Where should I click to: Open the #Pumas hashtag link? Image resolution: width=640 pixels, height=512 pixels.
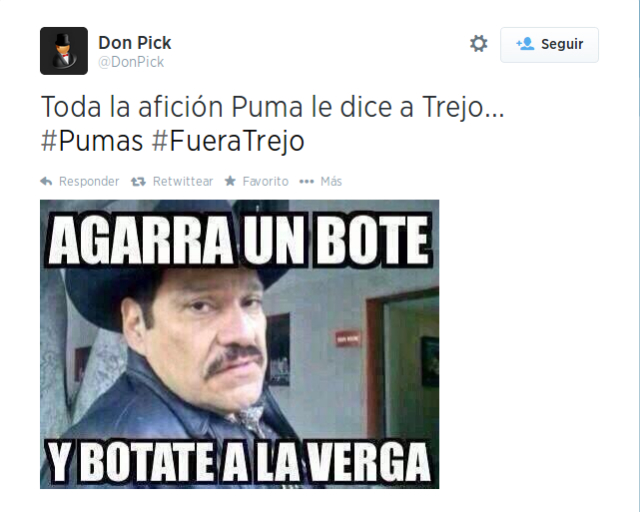click(92, 141)
